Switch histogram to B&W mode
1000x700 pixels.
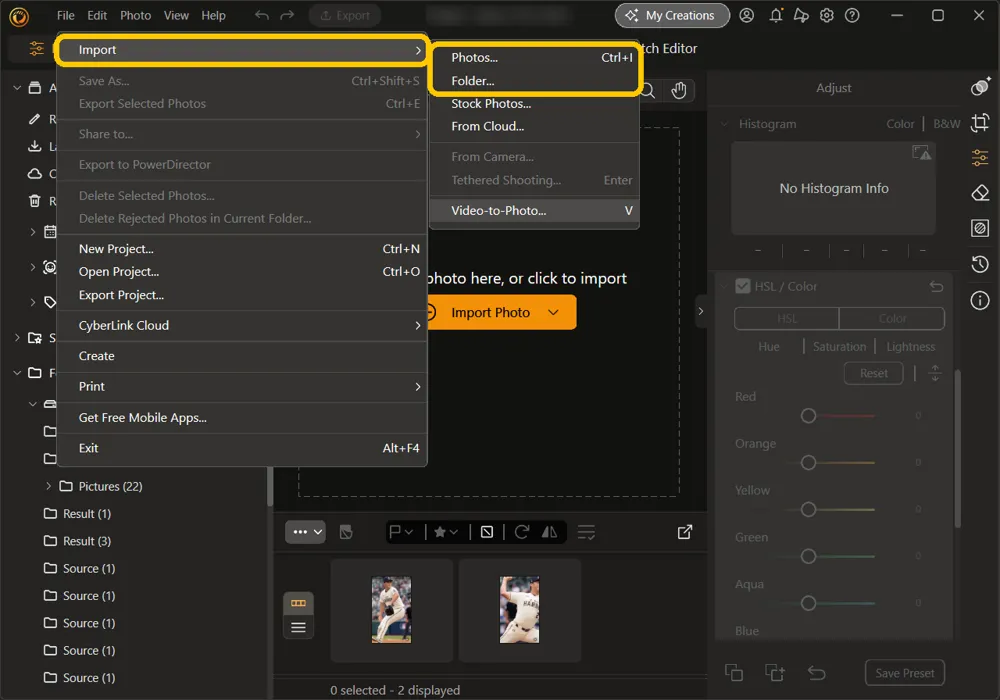(946, 124)
